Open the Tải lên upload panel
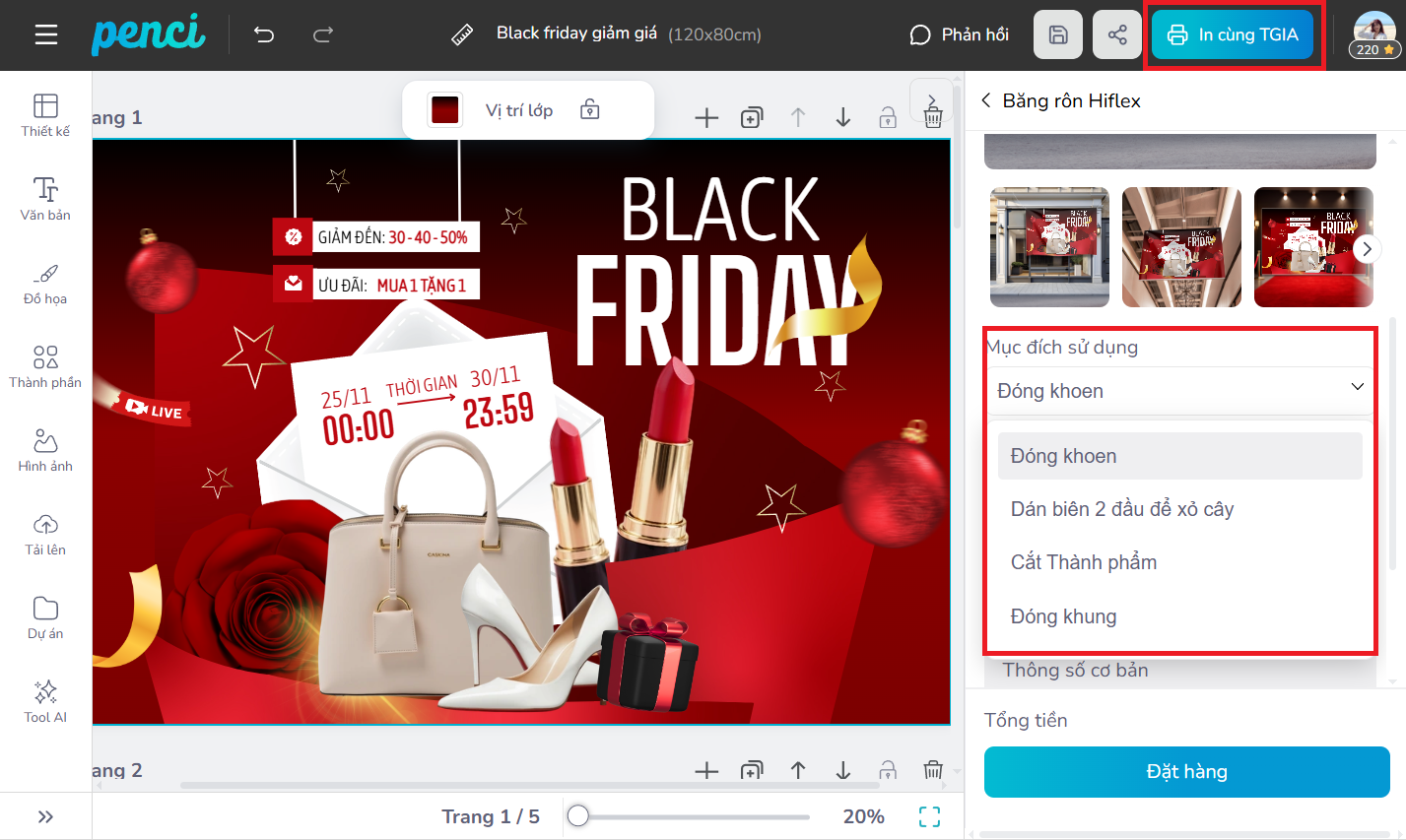This screenshot has width=1406, height=840. (45, 534)
